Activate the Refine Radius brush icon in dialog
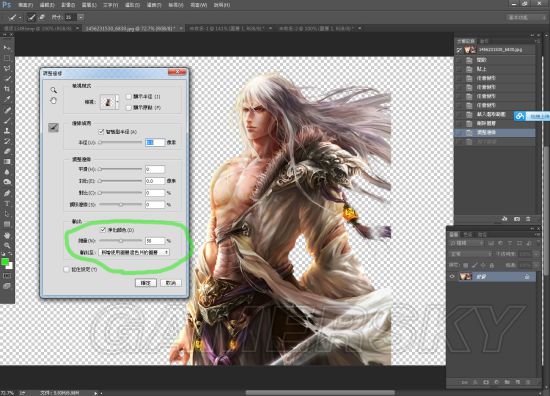Image resolution: width=550 pixels, height=396 pixels. (53, 127)
